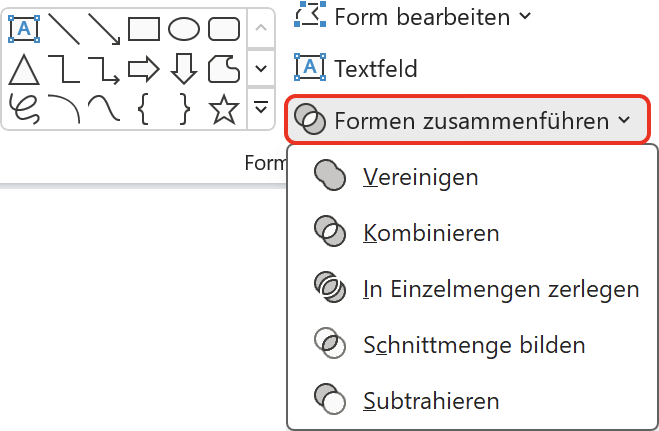Choose the arrow line shape
Viewport: 659px width, 431px height.
(x=104, y=29)
